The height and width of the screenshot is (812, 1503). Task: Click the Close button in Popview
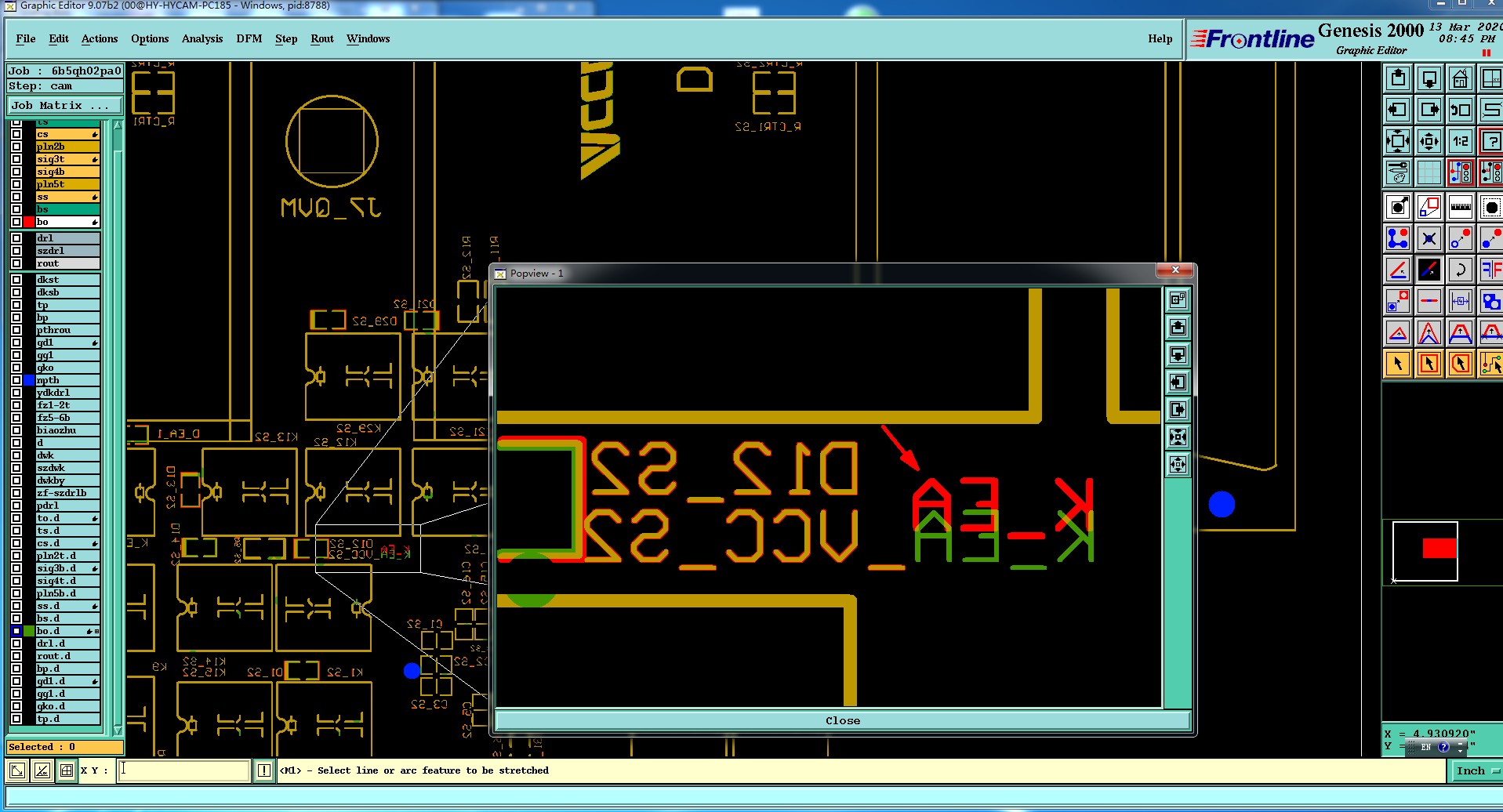[x=843, y=720]
